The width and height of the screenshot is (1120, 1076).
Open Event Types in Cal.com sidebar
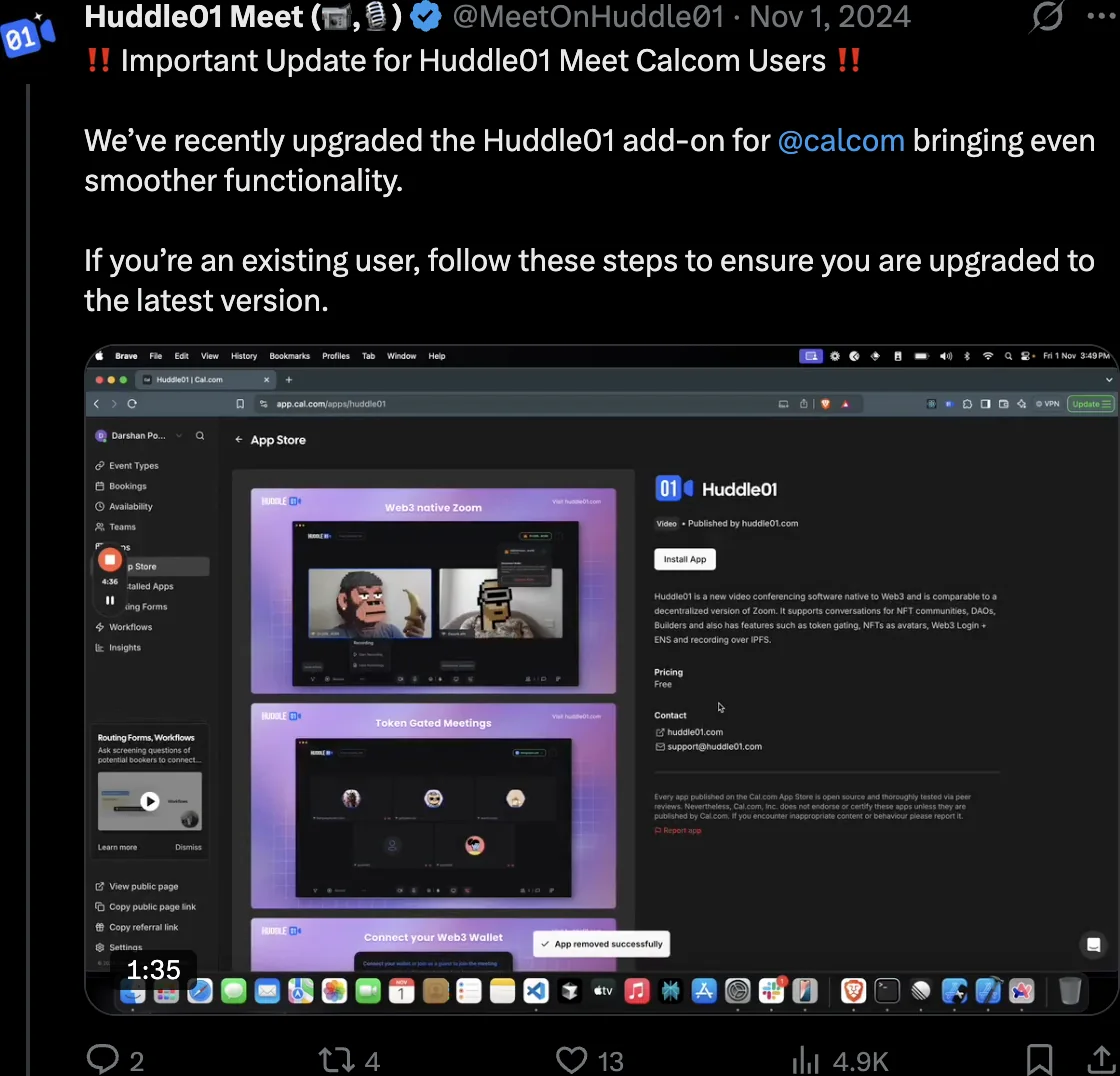[134, 465]
